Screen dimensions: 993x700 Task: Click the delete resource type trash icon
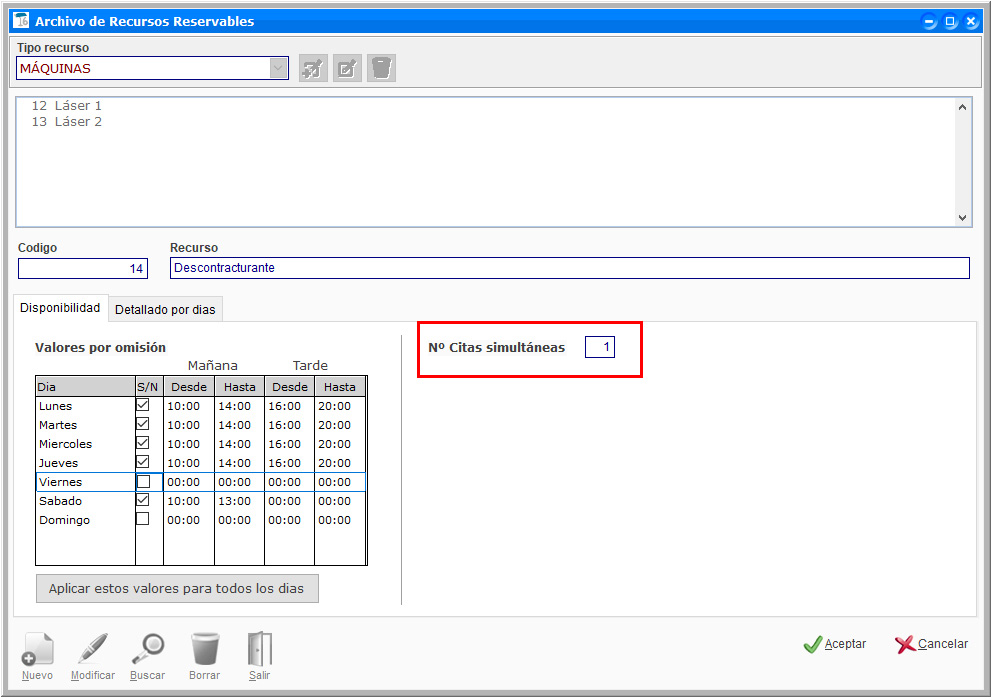(381, 68)
